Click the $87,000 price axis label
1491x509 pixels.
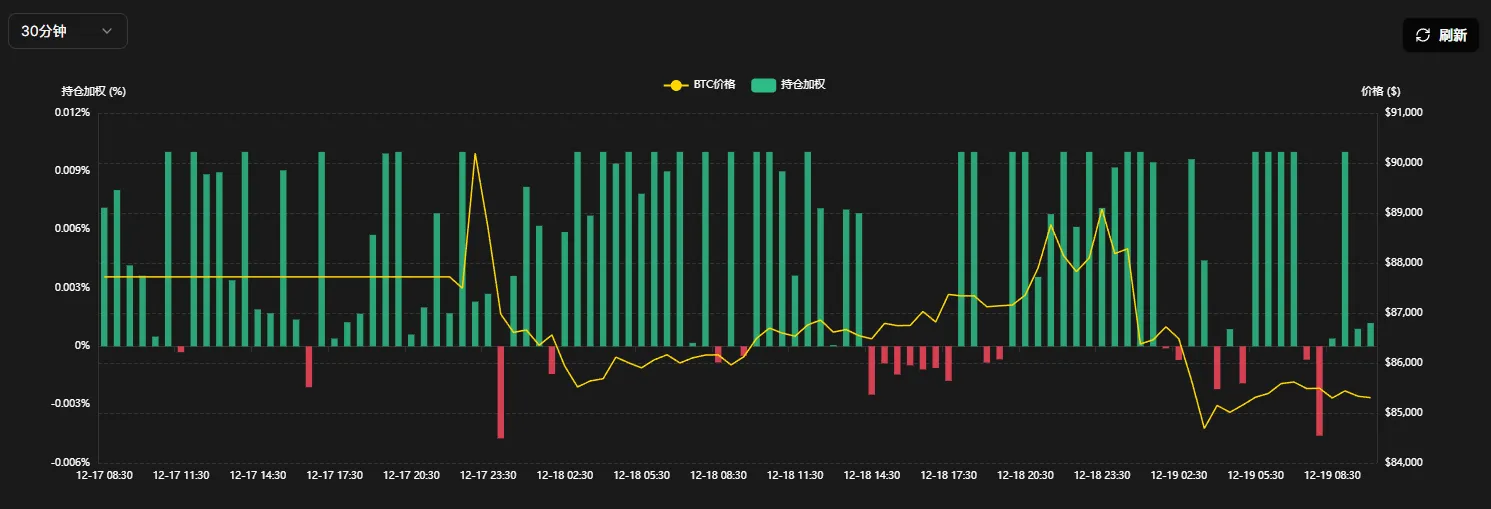point(1403,313)
